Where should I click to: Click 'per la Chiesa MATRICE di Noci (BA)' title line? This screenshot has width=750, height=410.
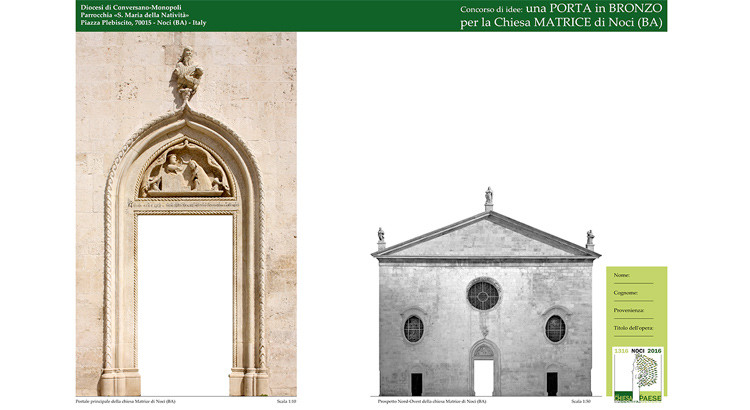(561, 22)
